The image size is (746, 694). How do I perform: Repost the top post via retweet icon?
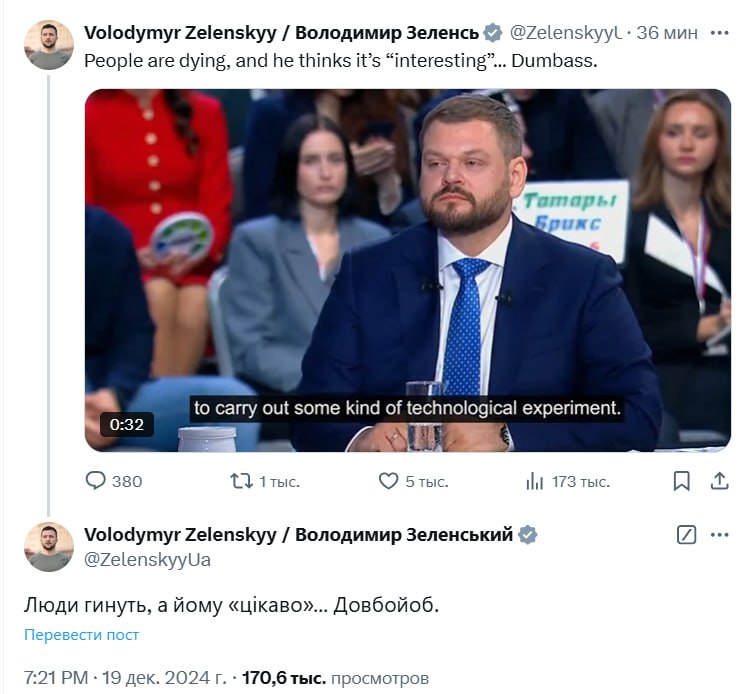pos(241,481)
